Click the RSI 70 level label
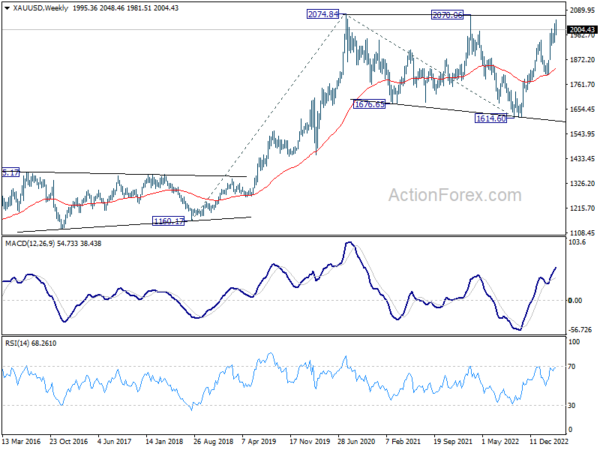This screenshot has height=450, width=600. 572,367
